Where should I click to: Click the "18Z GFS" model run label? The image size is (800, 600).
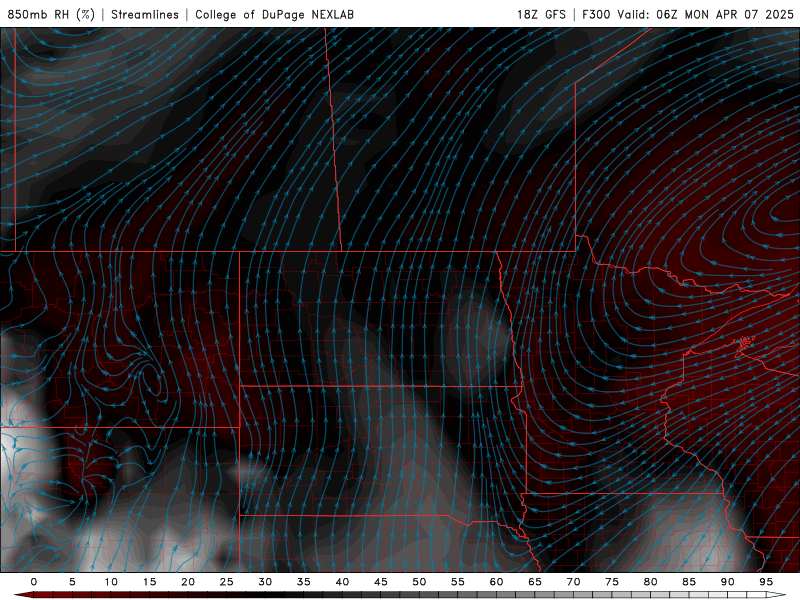[541, 14]
